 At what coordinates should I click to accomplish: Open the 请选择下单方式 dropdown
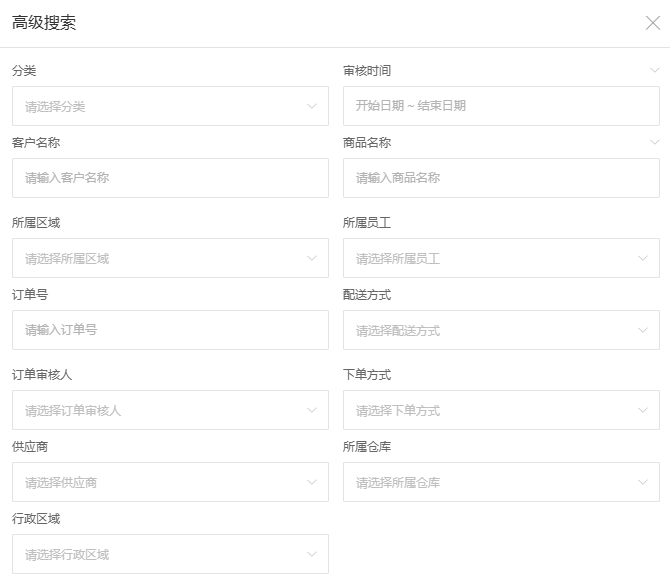pyautogui.click(x=501, y=410)
